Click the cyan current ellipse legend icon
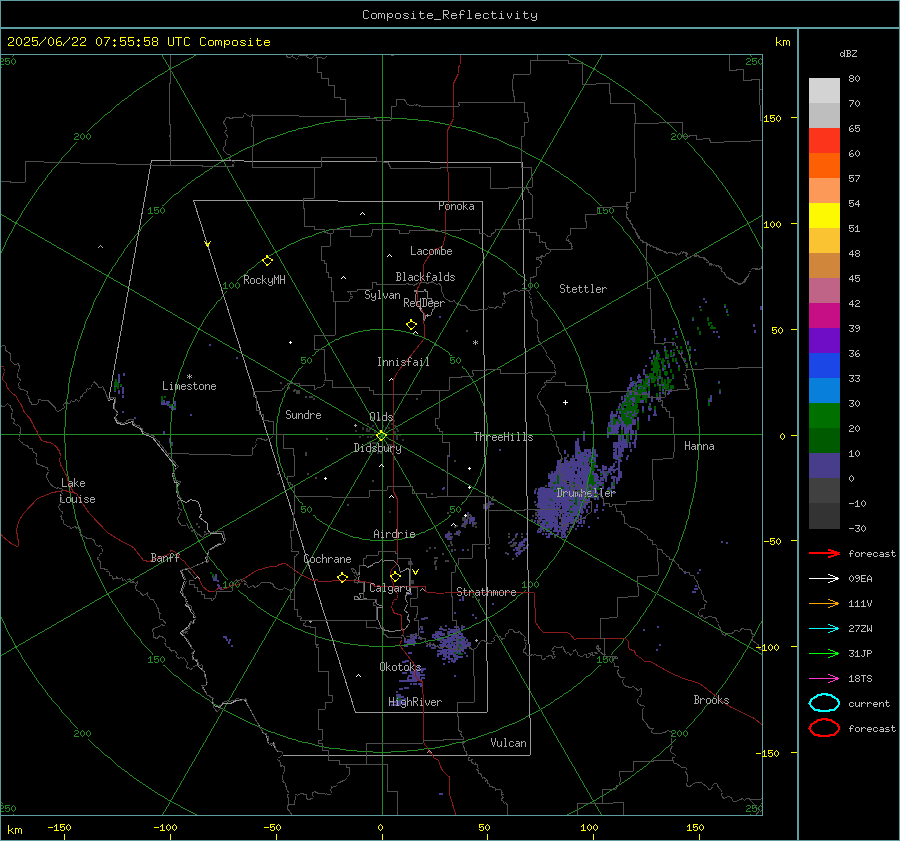This screenshot has height=841, width=900. [x=824, y=703]
